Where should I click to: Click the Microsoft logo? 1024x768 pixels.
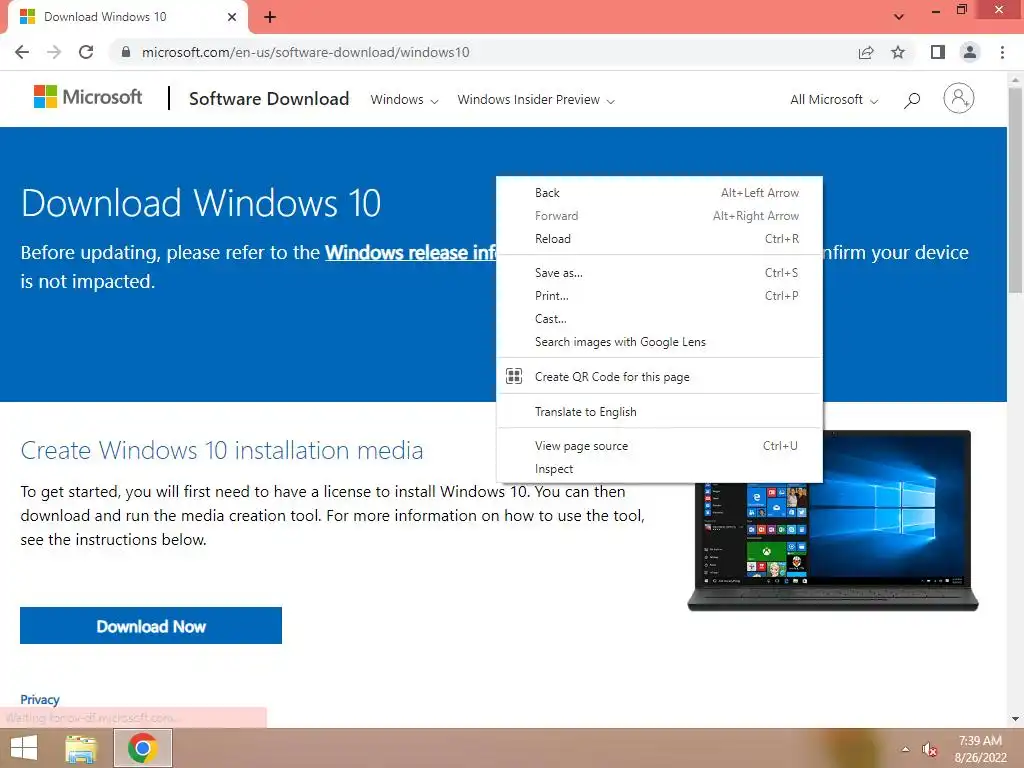tap(88, 97)
